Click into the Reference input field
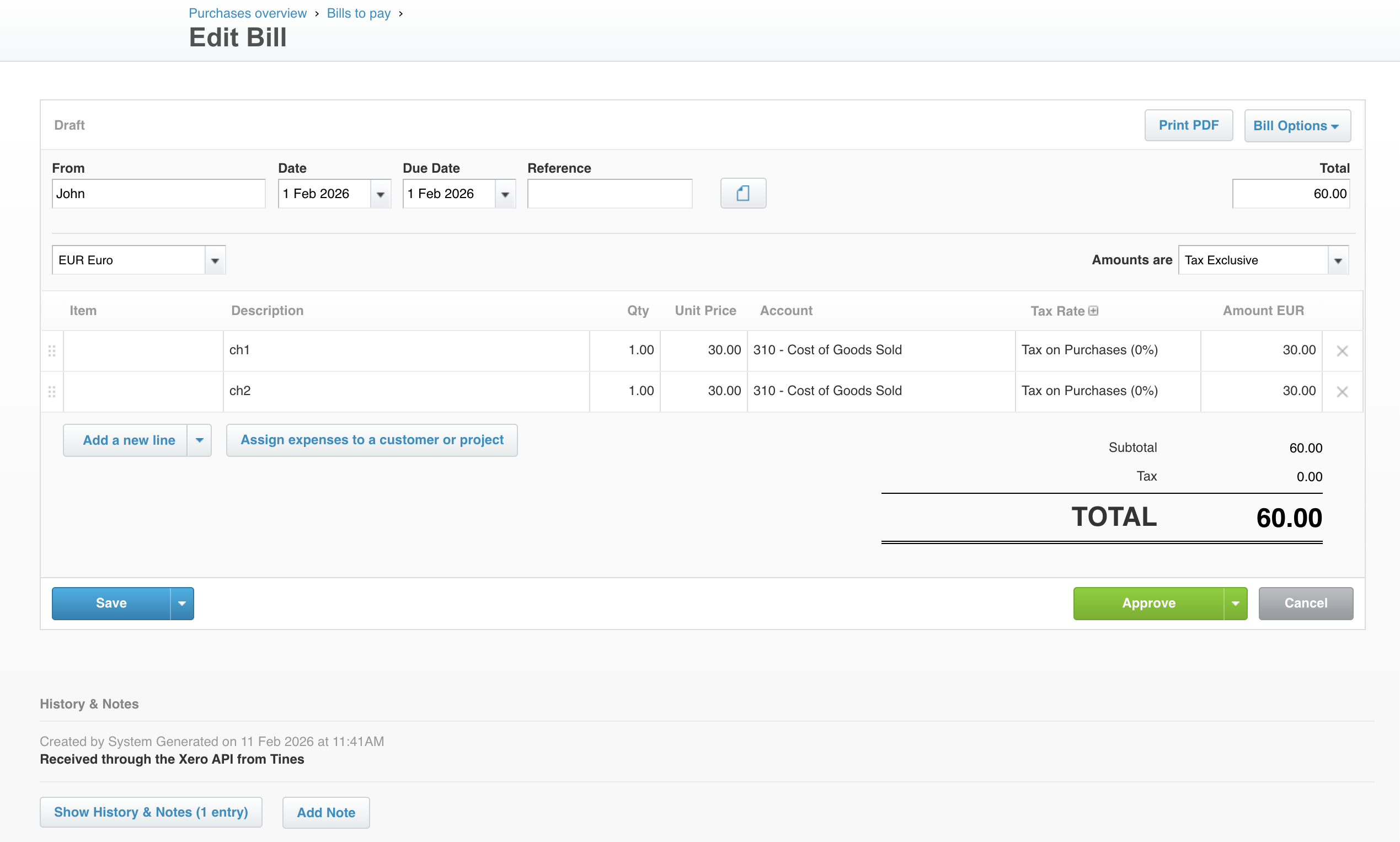 609,194
